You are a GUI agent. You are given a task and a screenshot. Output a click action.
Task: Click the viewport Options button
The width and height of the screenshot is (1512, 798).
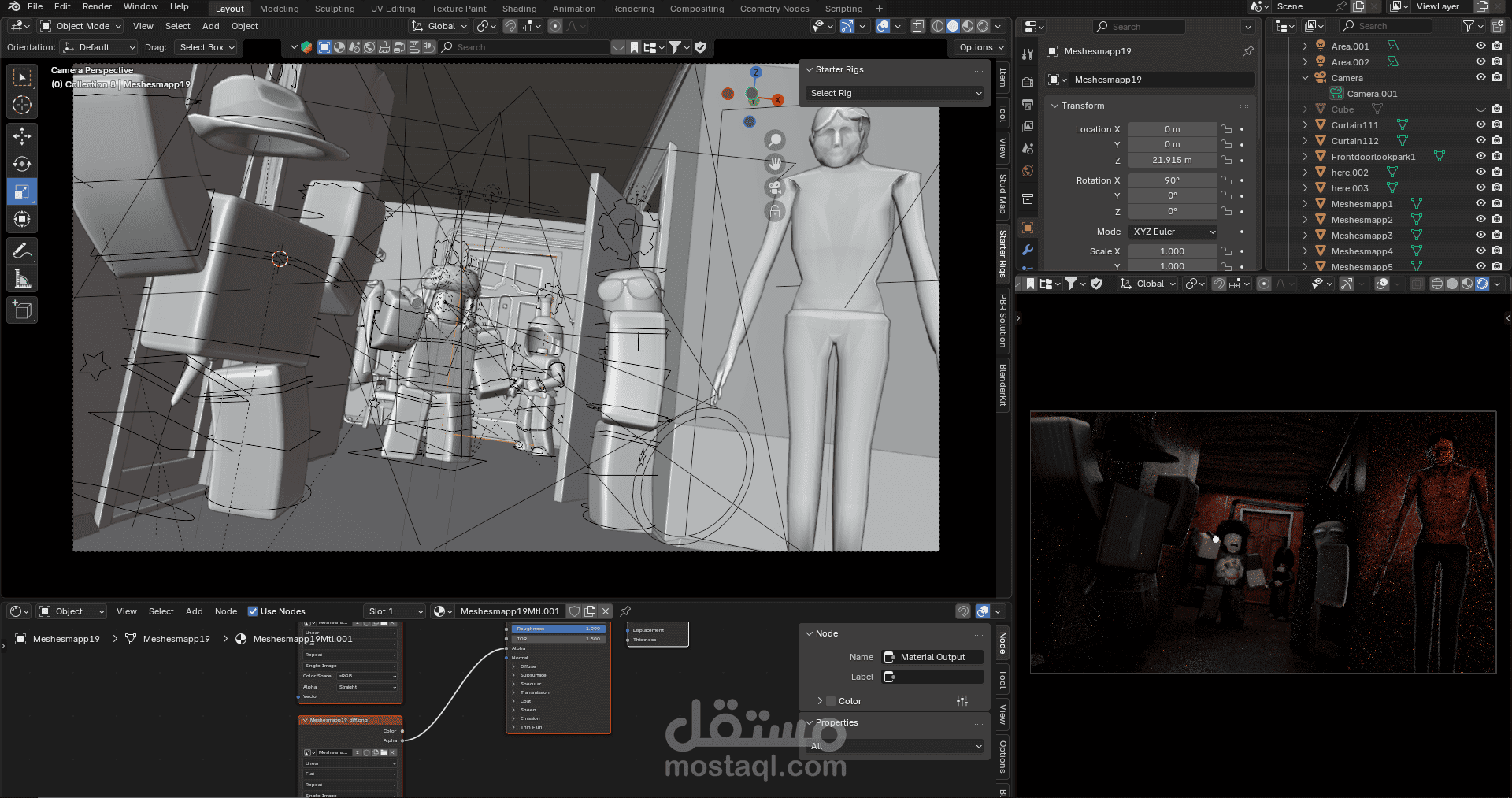tap(980, 47)
